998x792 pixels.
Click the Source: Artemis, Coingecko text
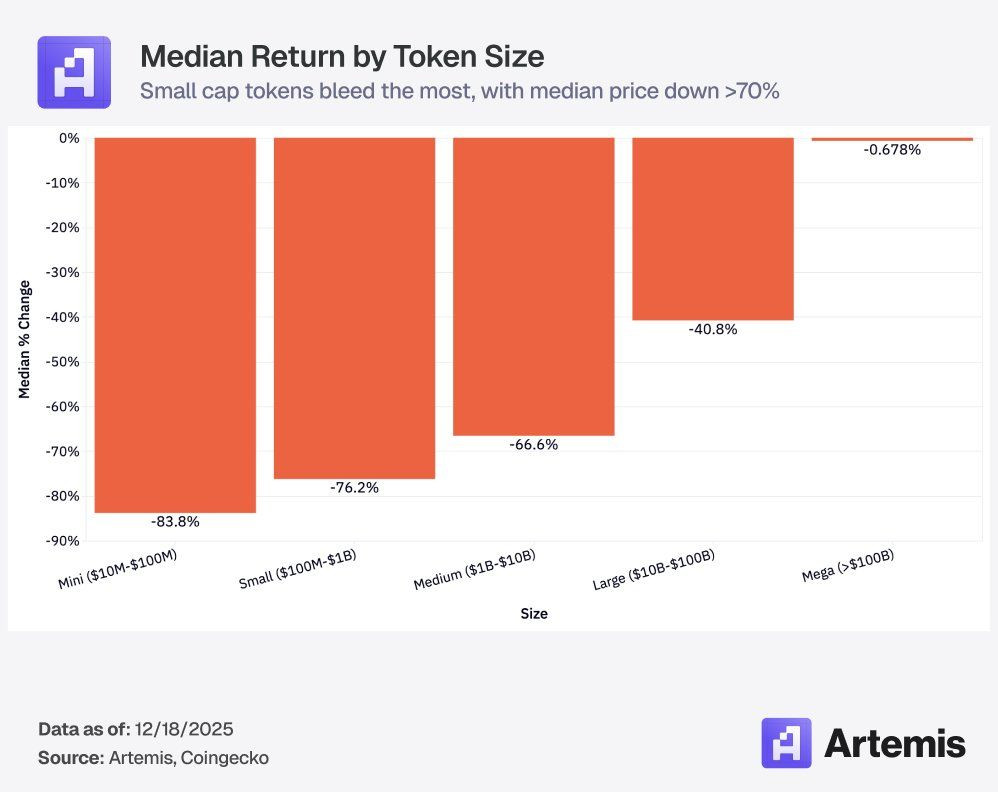tap(153, 758)
